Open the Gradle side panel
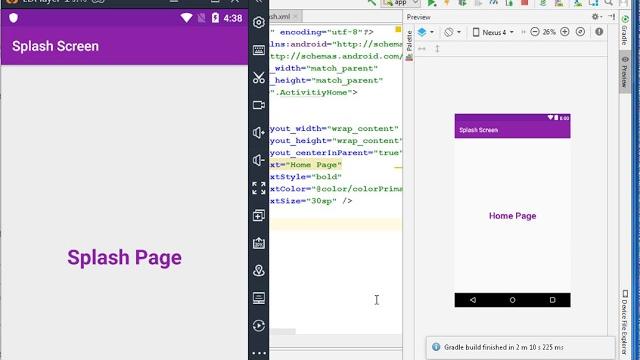The height and width of the screenshot is (360, 640). (624, 30)
